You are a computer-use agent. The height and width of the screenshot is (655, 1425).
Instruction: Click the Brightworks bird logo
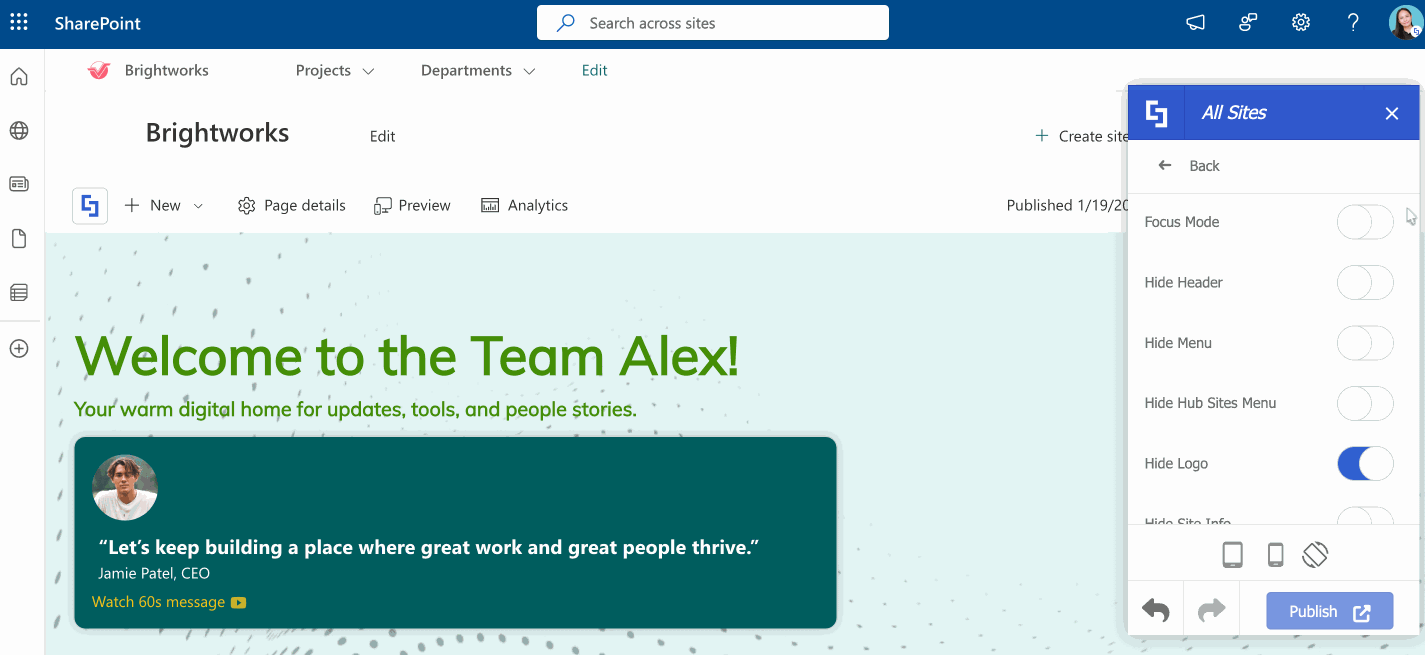point(98,70)
